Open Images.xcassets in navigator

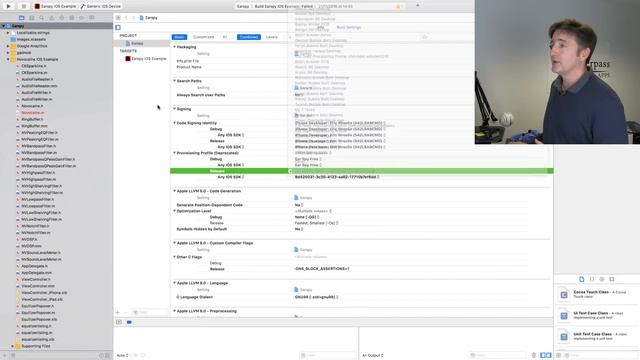[x=31, y=40]
